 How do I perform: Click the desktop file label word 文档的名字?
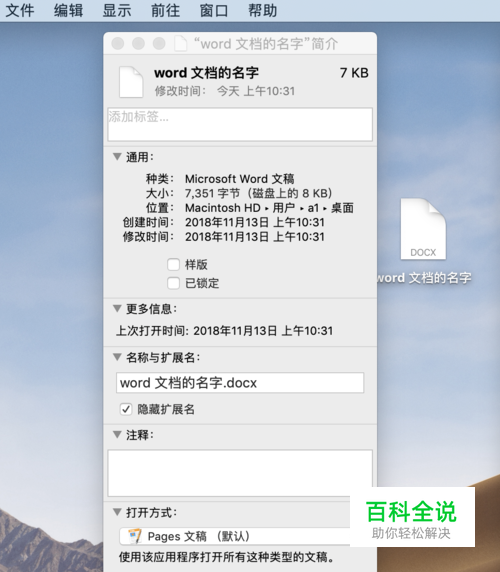424,278
